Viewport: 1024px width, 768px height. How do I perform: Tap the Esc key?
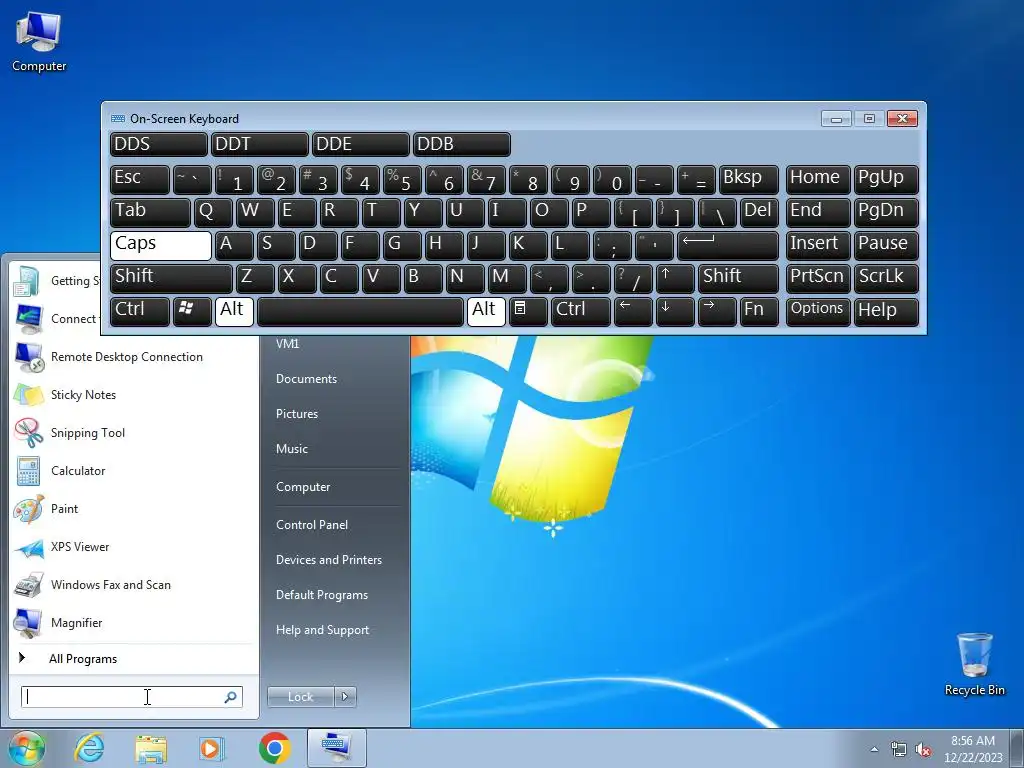(x=140, y=180)
